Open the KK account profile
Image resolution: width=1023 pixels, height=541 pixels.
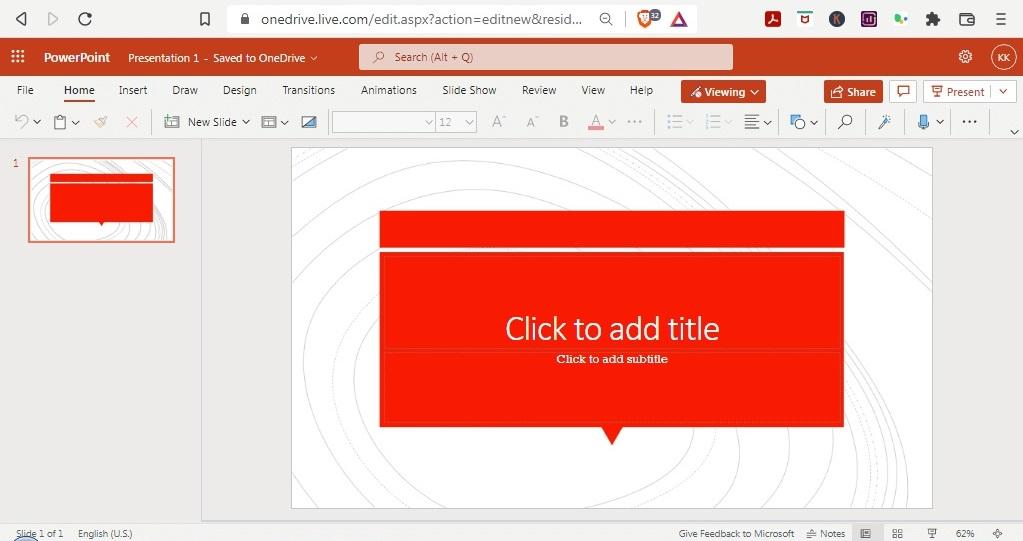pos(1003,57)
